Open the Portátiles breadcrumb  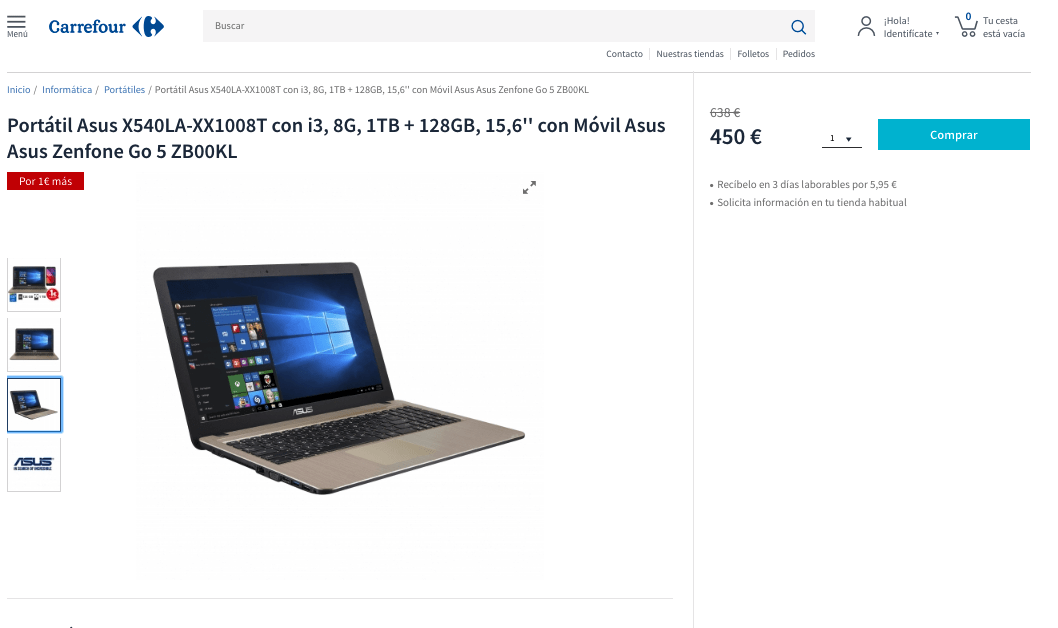[x=124, y=90]
